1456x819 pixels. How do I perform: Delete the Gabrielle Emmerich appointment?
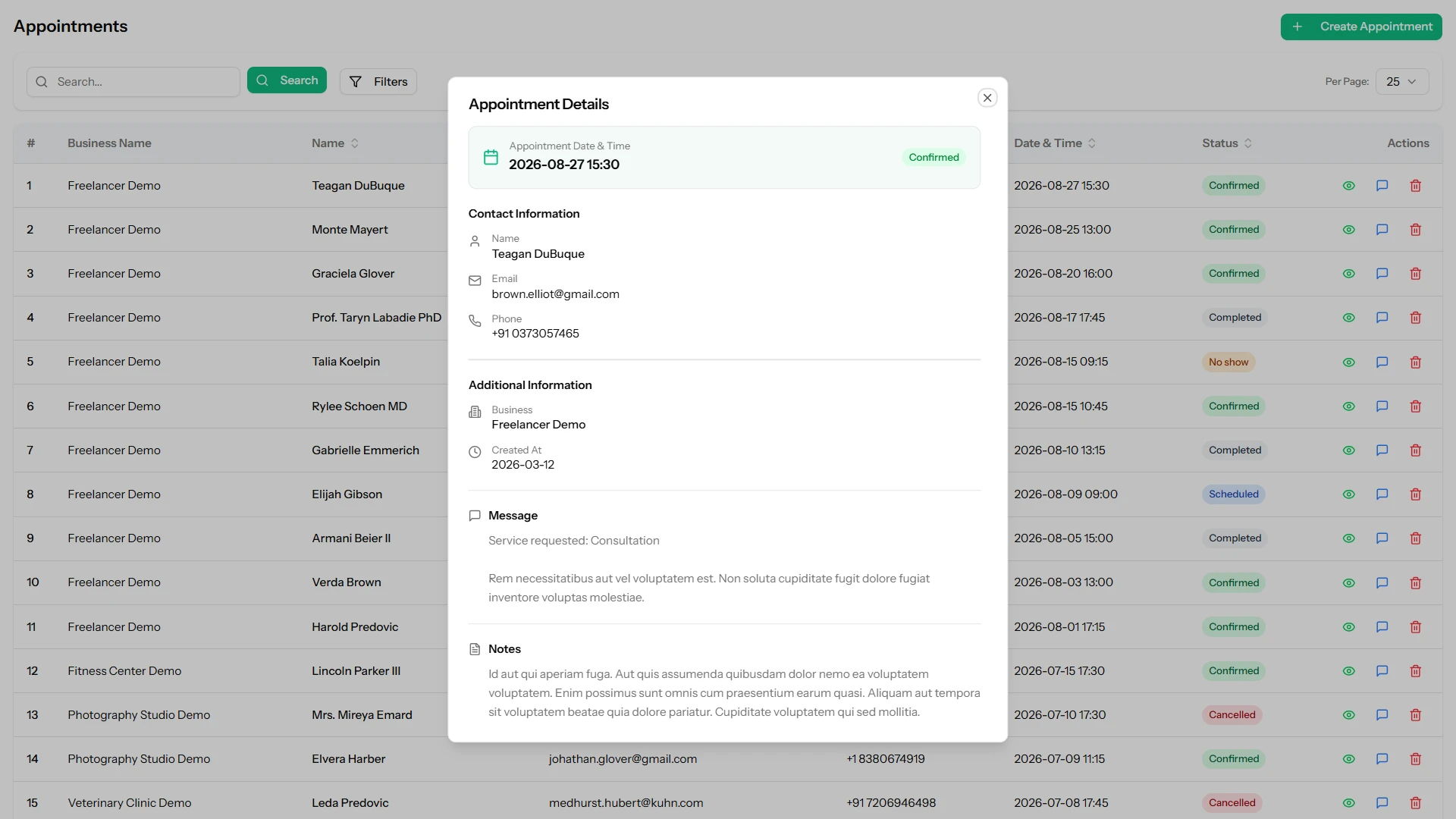[1415, 450]
